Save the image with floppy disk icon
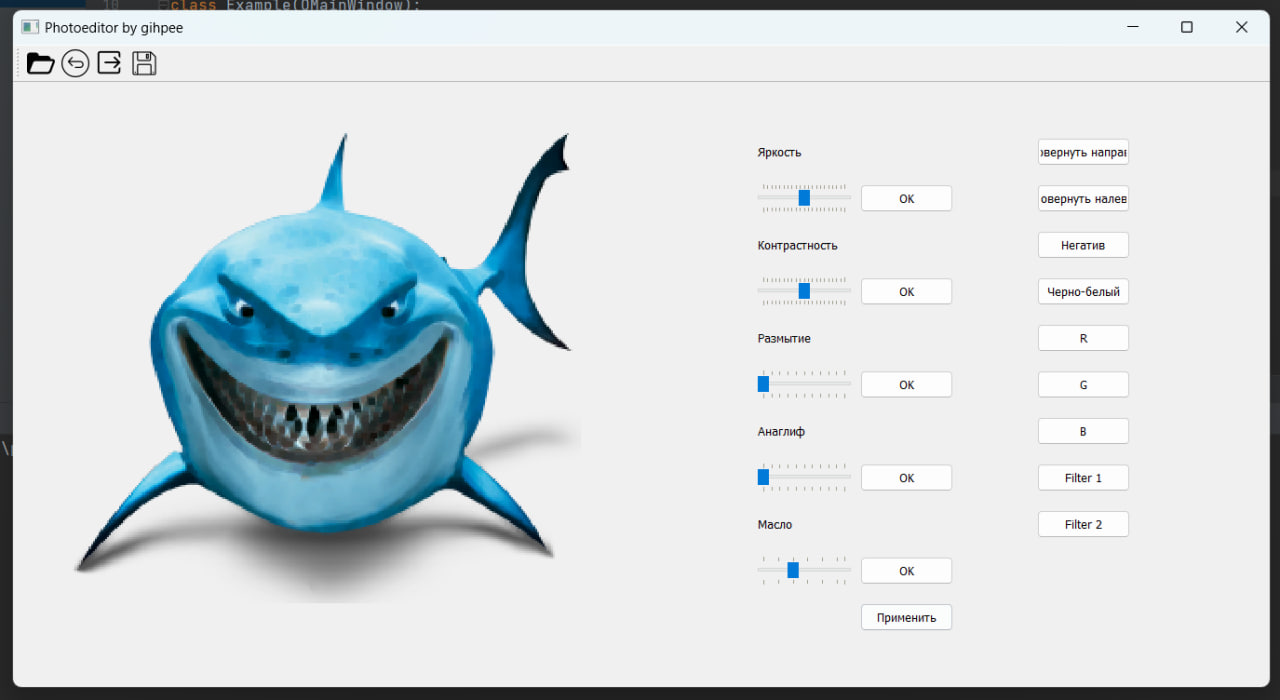Image resolution: width=1280 pixels, height=700 pixels. click(x=144, y=64)
